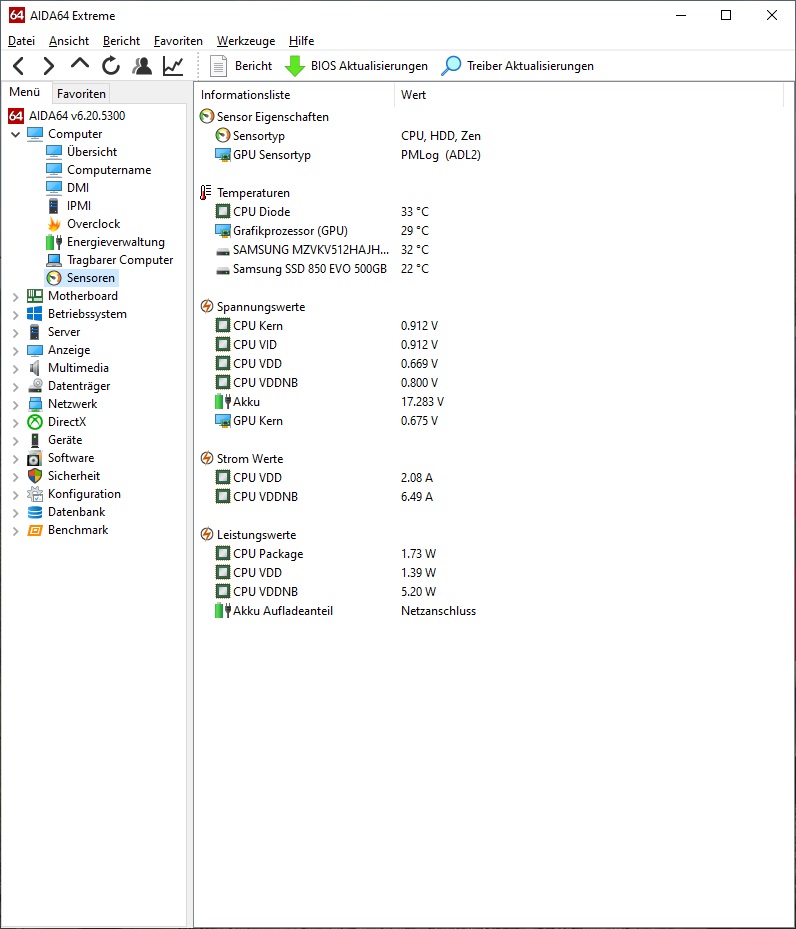Expand the Anzeige tree node

tap(15, 351)
